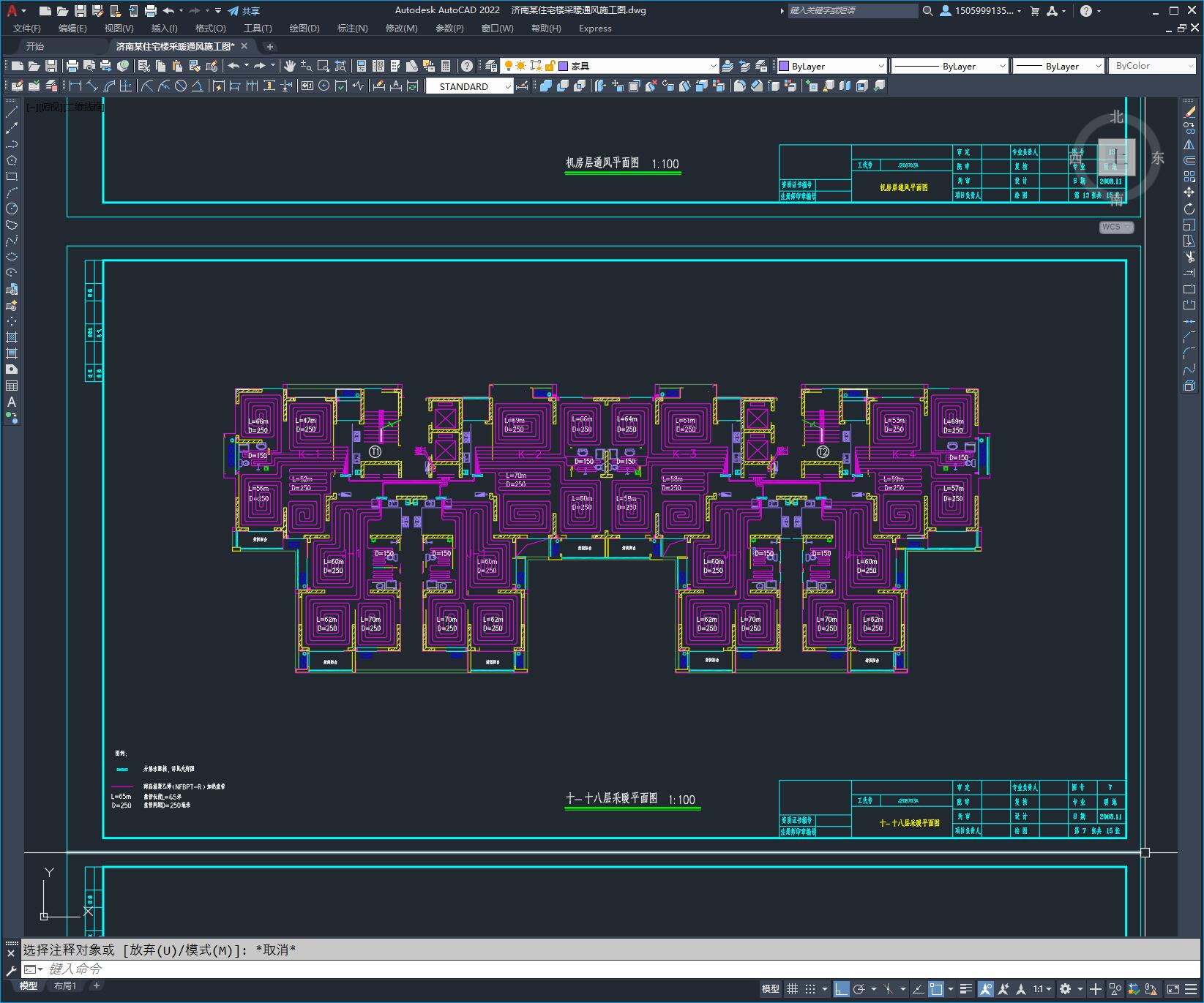Expand the layer dropdown showing 家具
The image size is (1204, 1003).
point(713,66)
